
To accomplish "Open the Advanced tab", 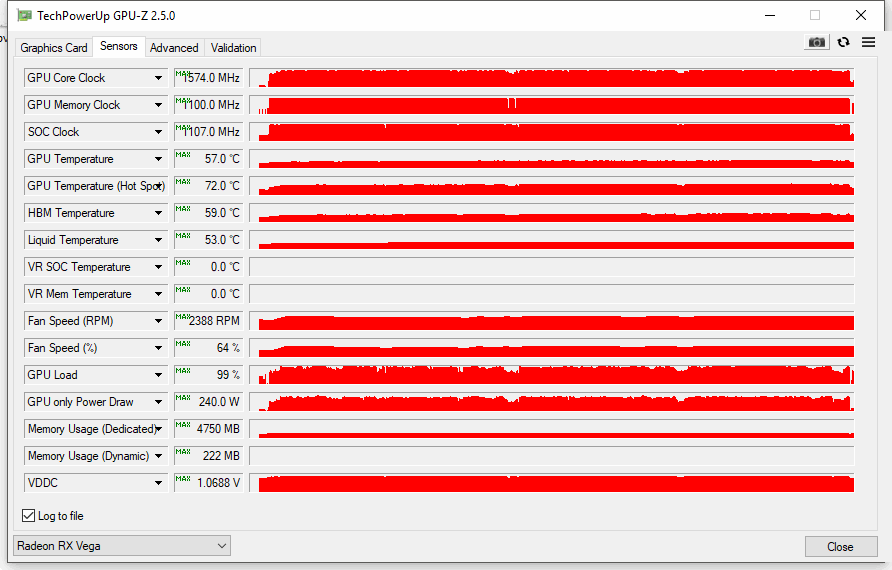I will 174,48.
